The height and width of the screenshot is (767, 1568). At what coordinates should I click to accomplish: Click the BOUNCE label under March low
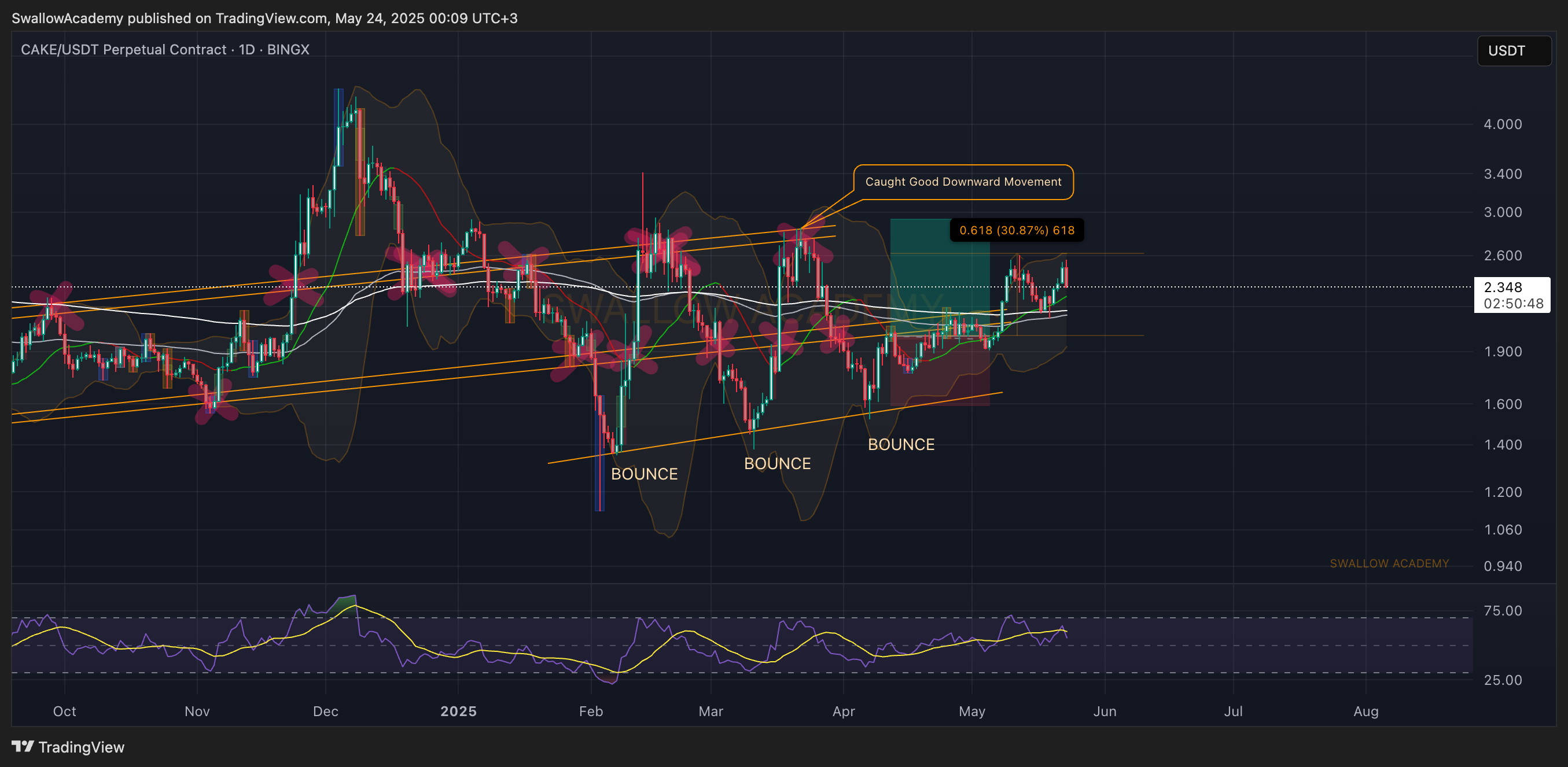pyautogui.click(x=777, y=463)
